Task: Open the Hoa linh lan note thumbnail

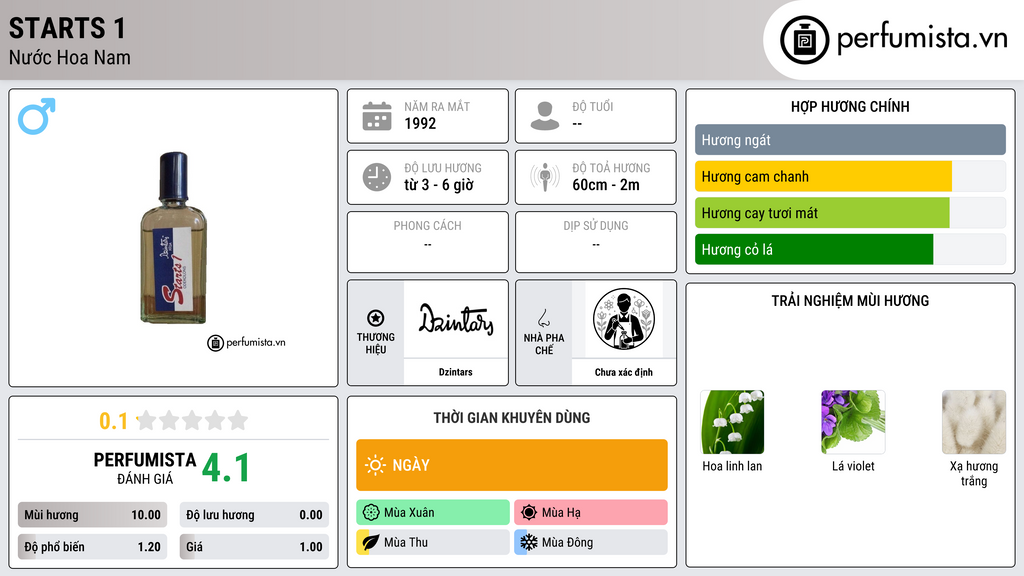Action: [732, 423]
